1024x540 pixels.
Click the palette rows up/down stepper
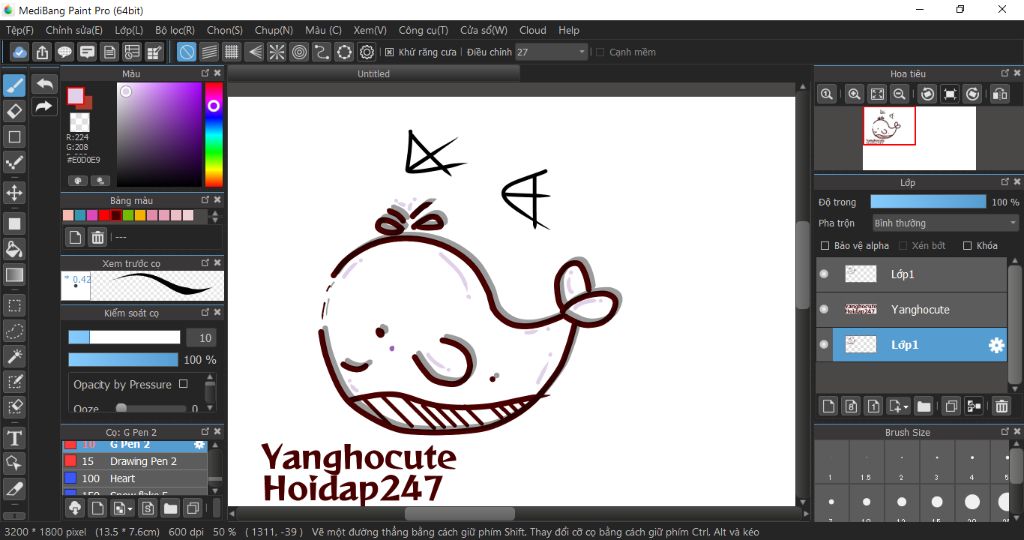pos(215,216)
